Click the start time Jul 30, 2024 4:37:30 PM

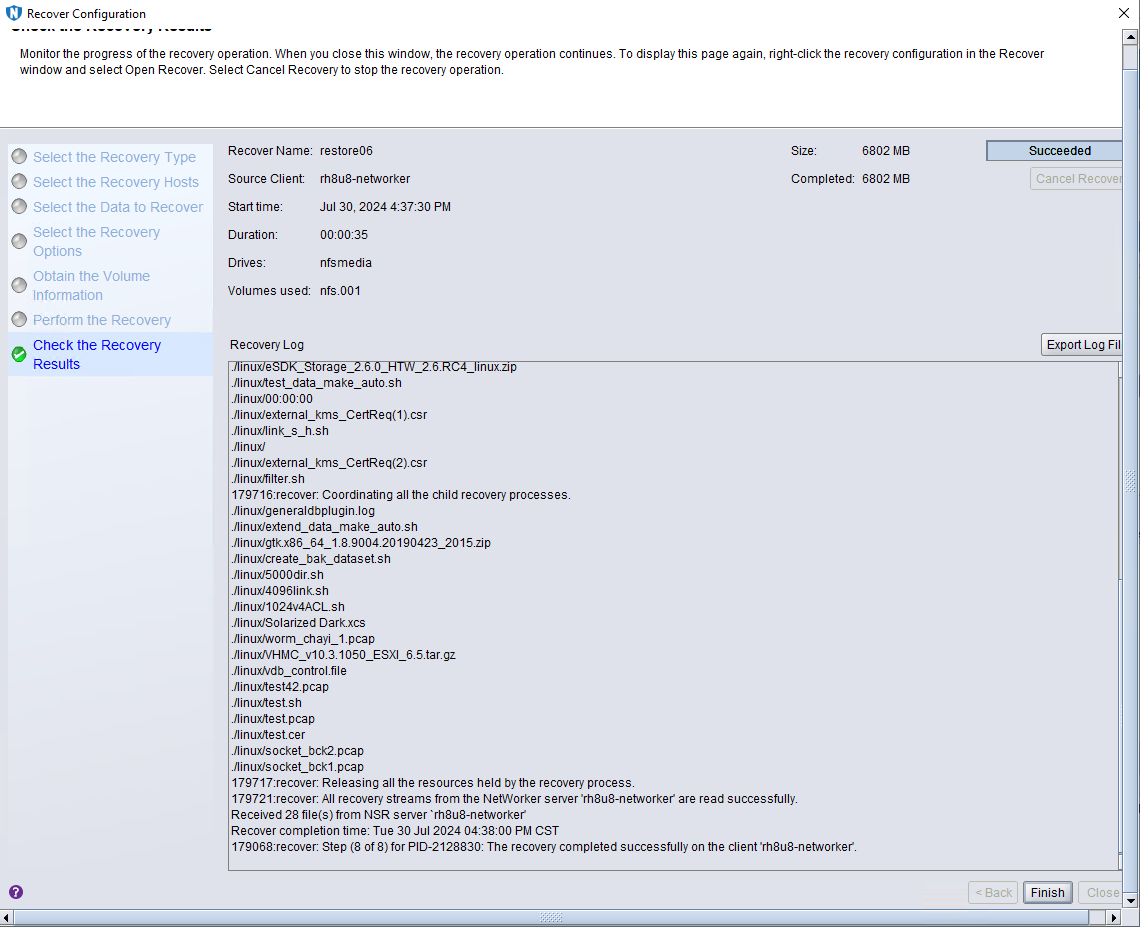click(x=385, y=206)
